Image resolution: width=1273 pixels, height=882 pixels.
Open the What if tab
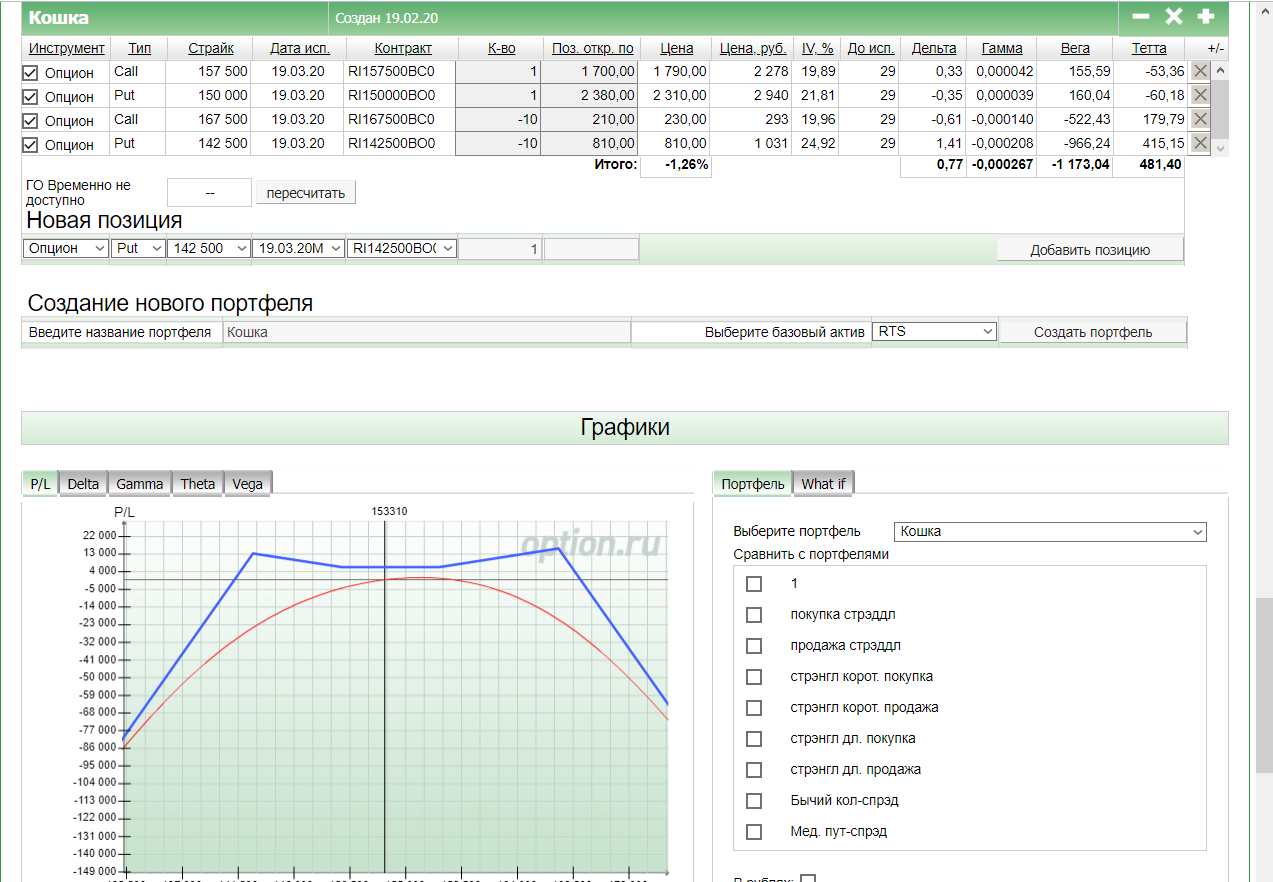pos(823,484)
